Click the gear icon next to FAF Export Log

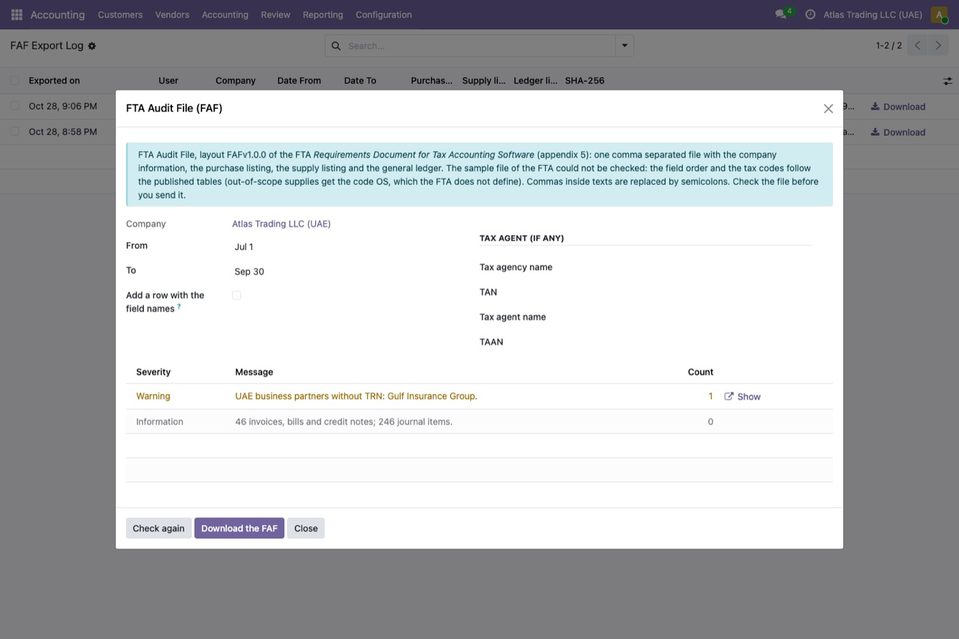click(x=92, y=46)
